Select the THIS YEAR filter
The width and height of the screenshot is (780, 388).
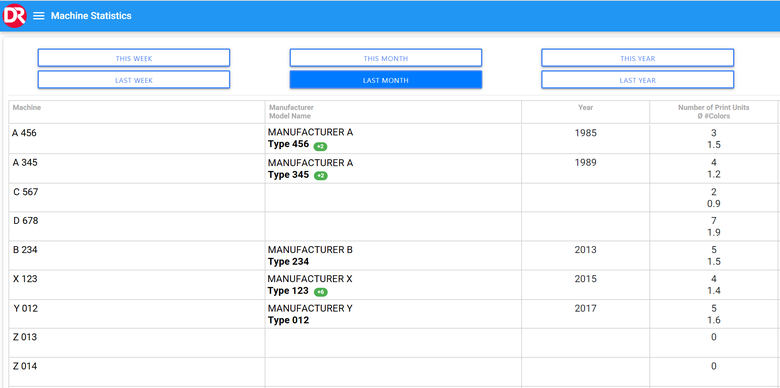click(x=637, y=58)
